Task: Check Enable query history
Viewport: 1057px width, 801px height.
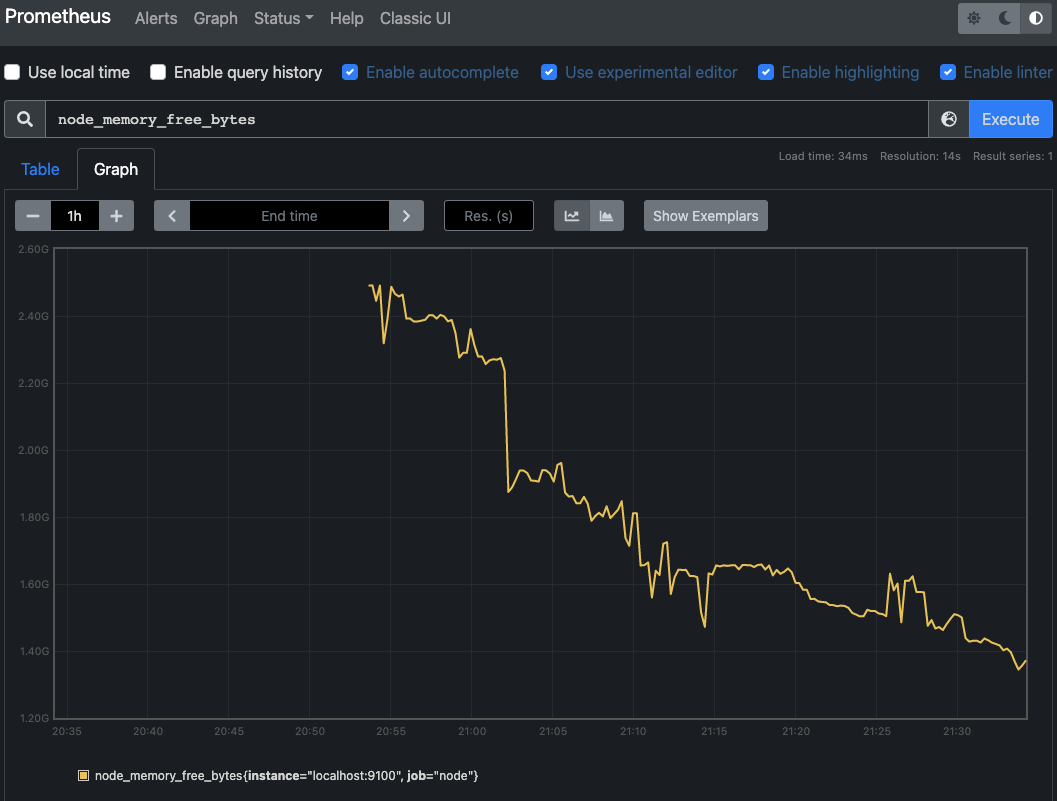Action: (x=158, y=72)
